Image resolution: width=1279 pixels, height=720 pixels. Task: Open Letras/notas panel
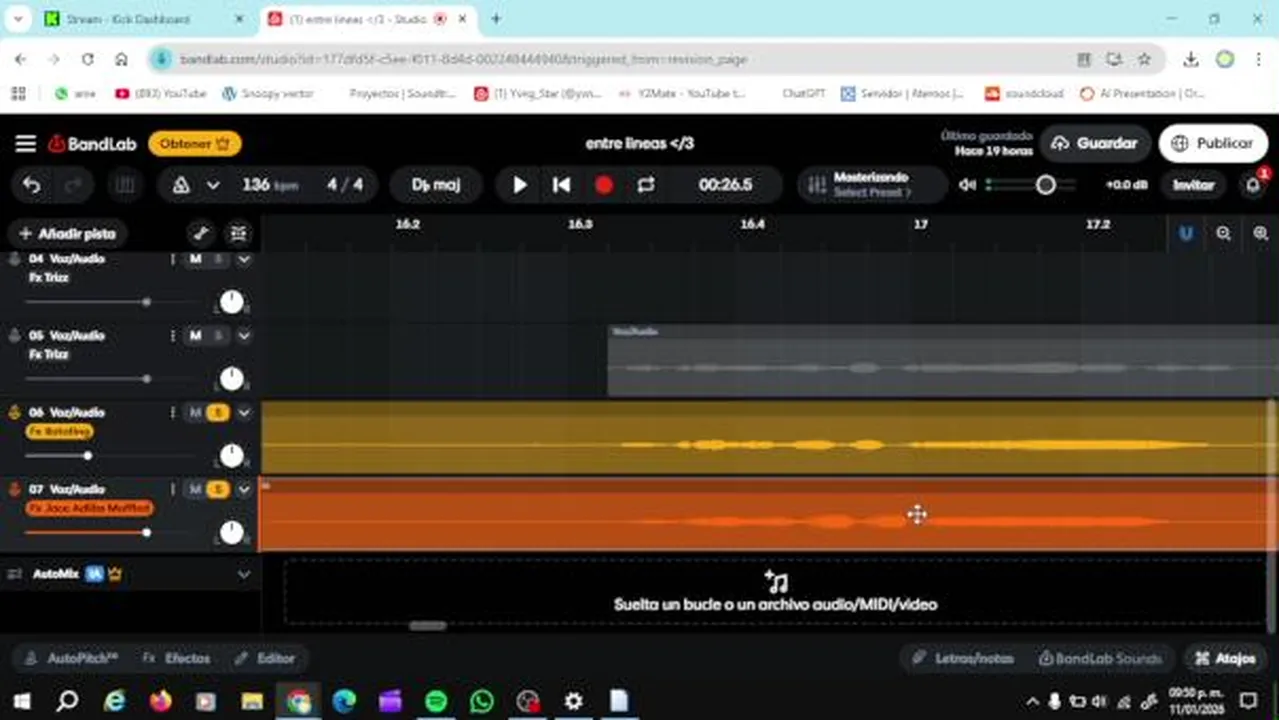coord(963,658)
